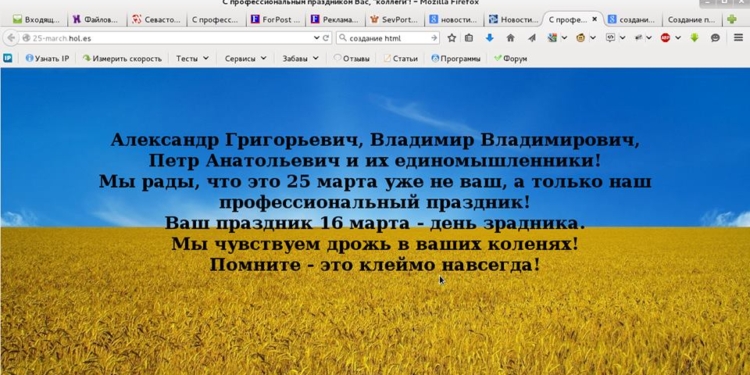Open the Узнать IP bookmark
The image size is (750, 375).
coord(47,58)
